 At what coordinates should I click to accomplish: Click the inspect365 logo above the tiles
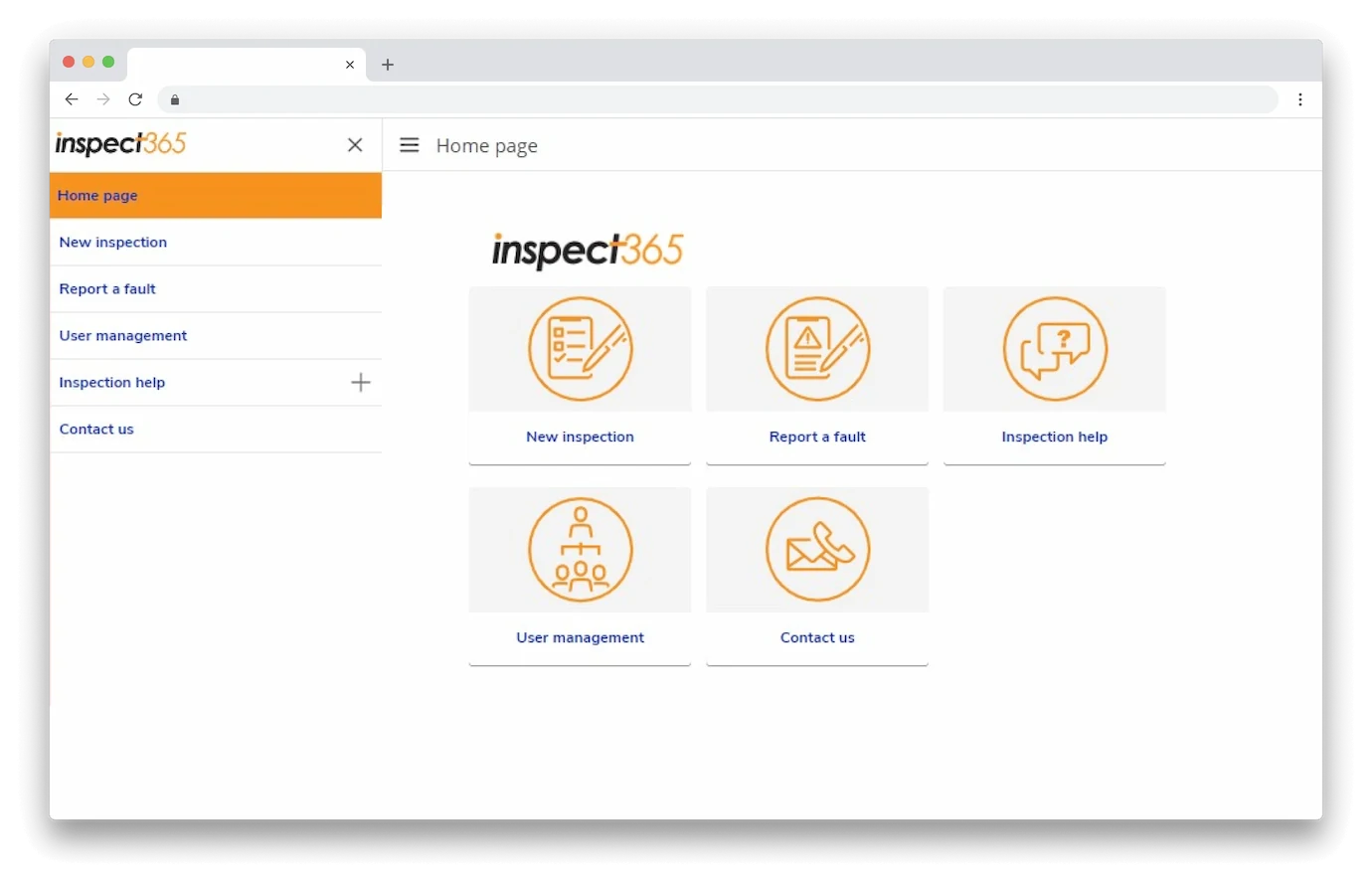587,251
